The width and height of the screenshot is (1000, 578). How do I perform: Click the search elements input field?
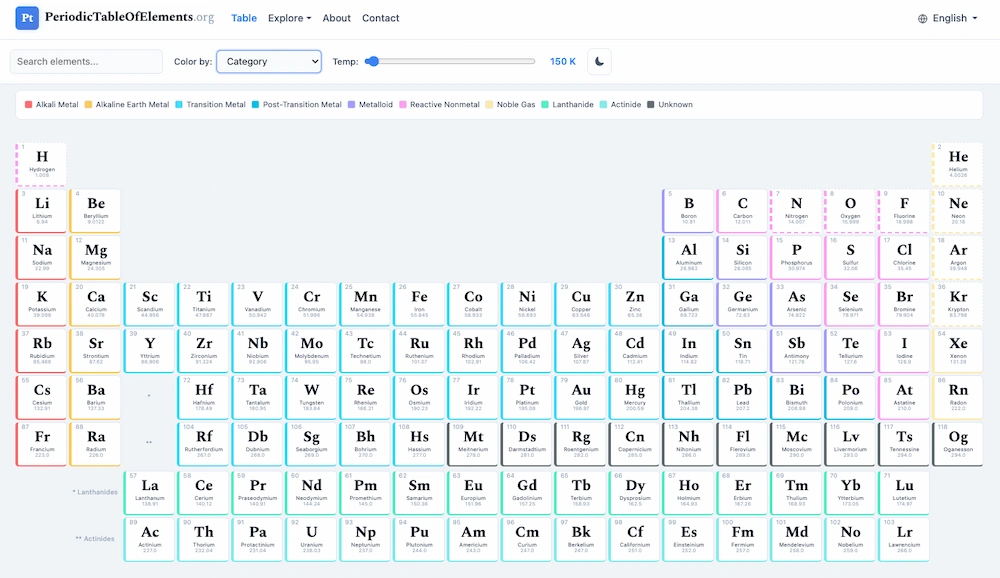coord(85,61)
